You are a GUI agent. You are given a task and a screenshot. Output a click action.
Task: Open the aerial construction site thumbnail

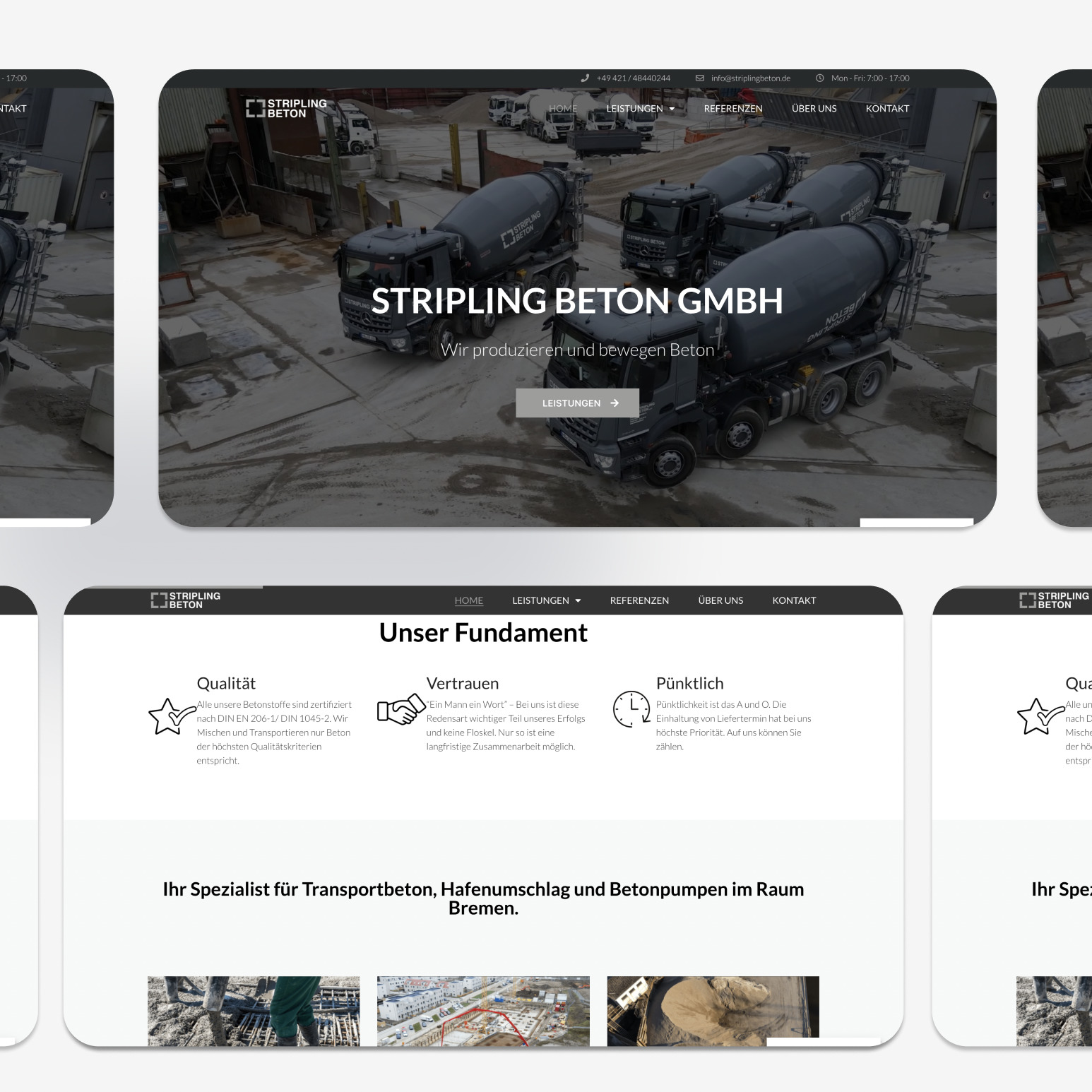click(x=483, y=1011)
